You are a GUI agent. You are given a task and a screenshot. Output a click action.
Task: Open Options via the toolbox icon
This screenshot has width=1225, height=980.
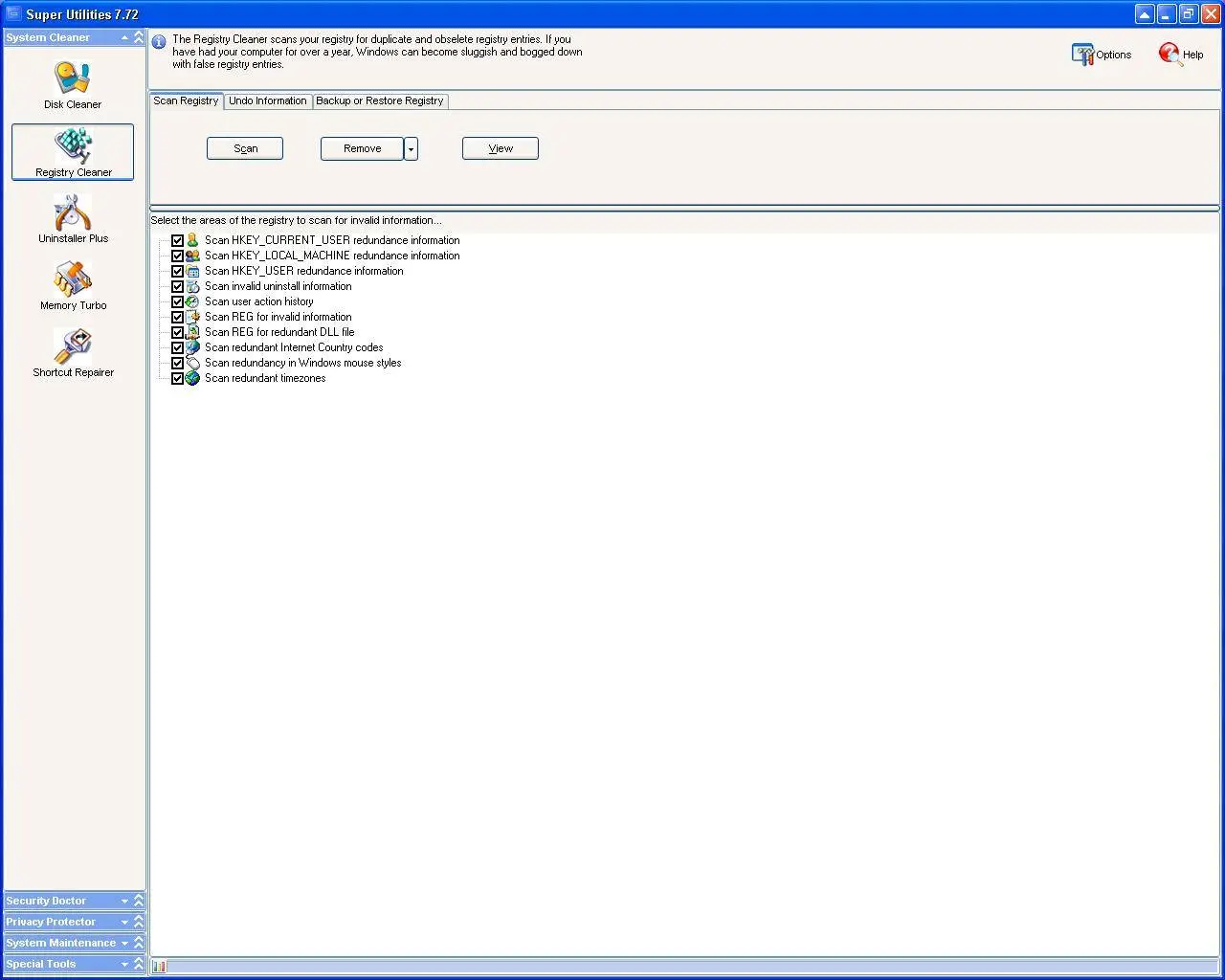1082,55
